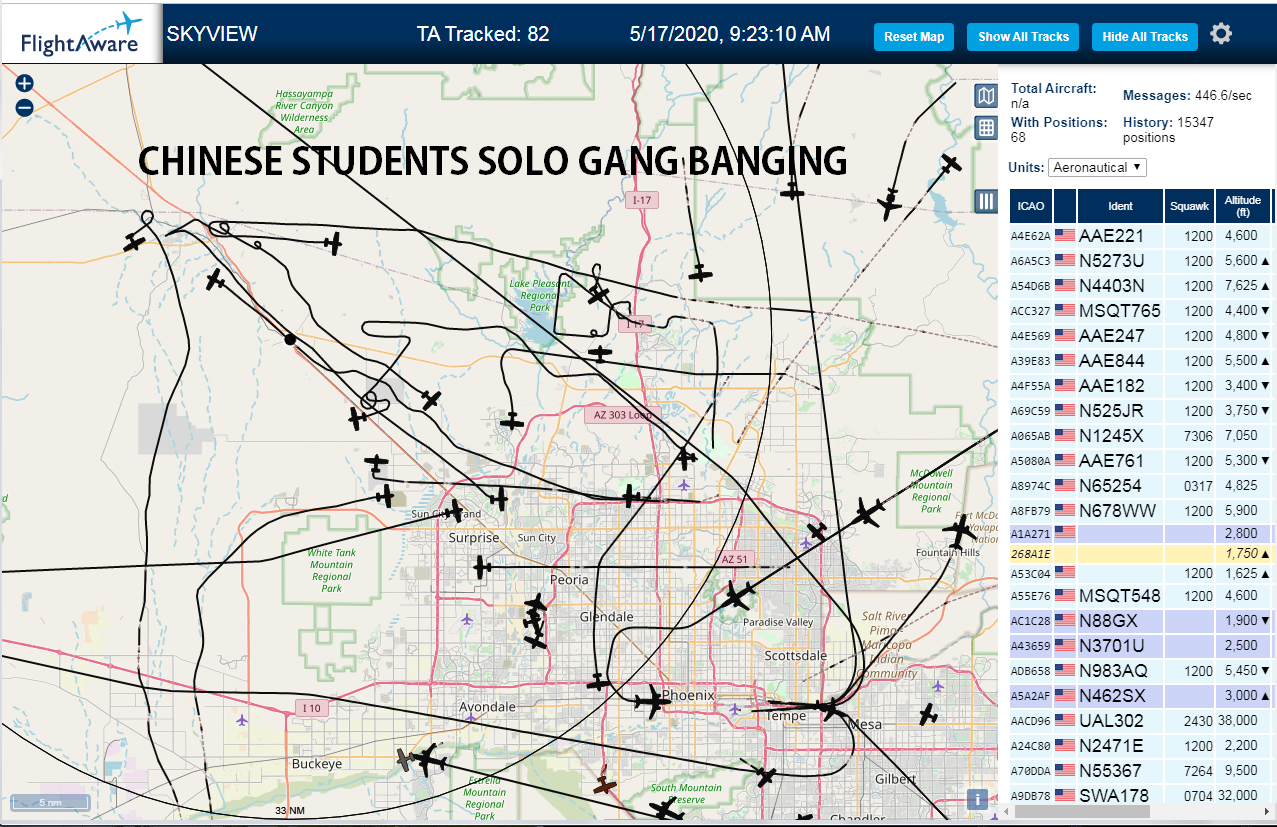This screenshot has height=827, width=1277.
Task: Sort by the ICAO column header
Action: [x=1030, y=206]
